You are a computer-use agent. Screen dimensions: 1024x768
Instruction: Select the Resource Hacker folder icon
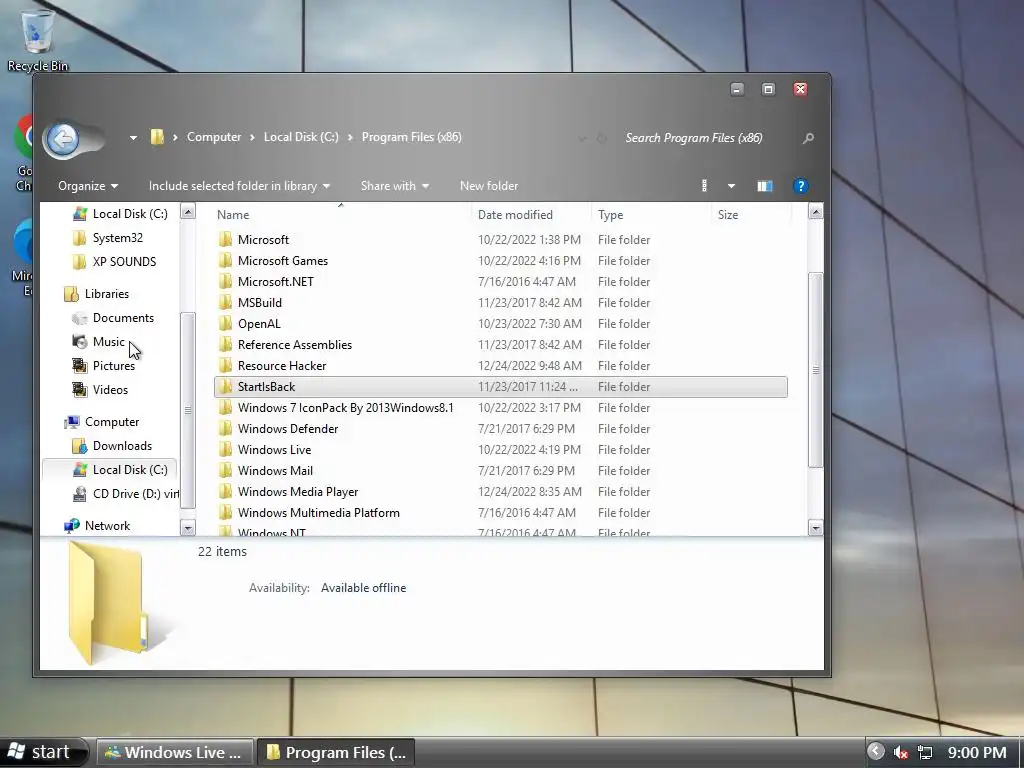coord(225,365)
